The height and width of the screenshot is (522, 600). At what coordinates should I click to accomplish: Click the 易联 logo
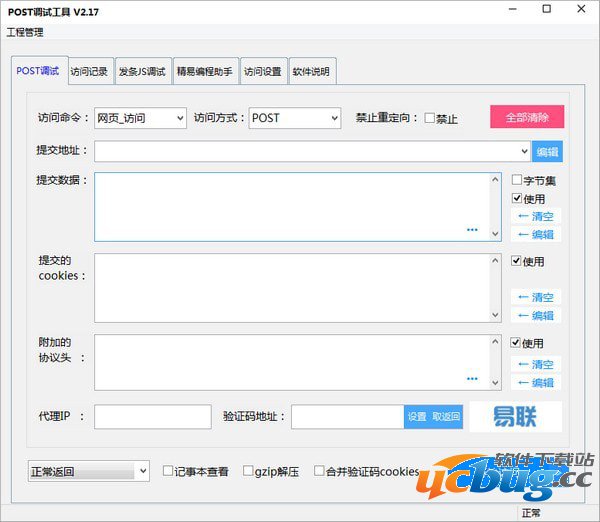[515, 417]
